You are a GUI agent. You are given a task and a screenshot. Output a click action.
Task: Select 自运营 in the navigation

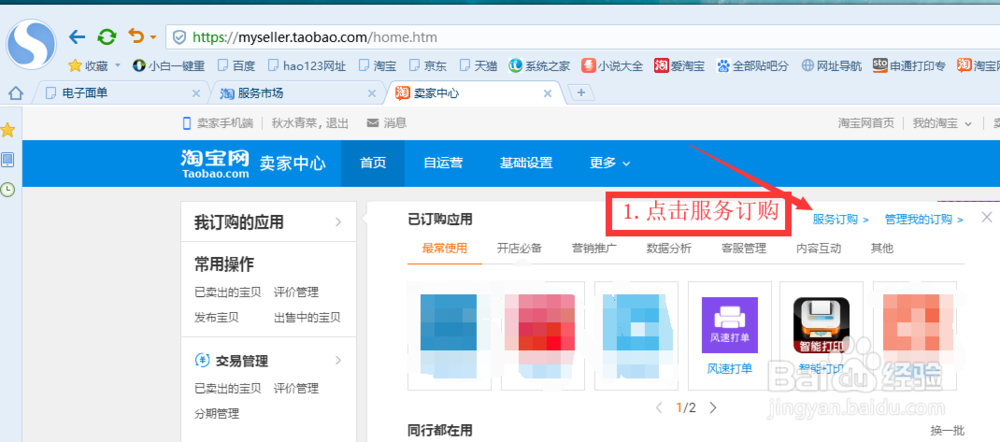(443, 163)
